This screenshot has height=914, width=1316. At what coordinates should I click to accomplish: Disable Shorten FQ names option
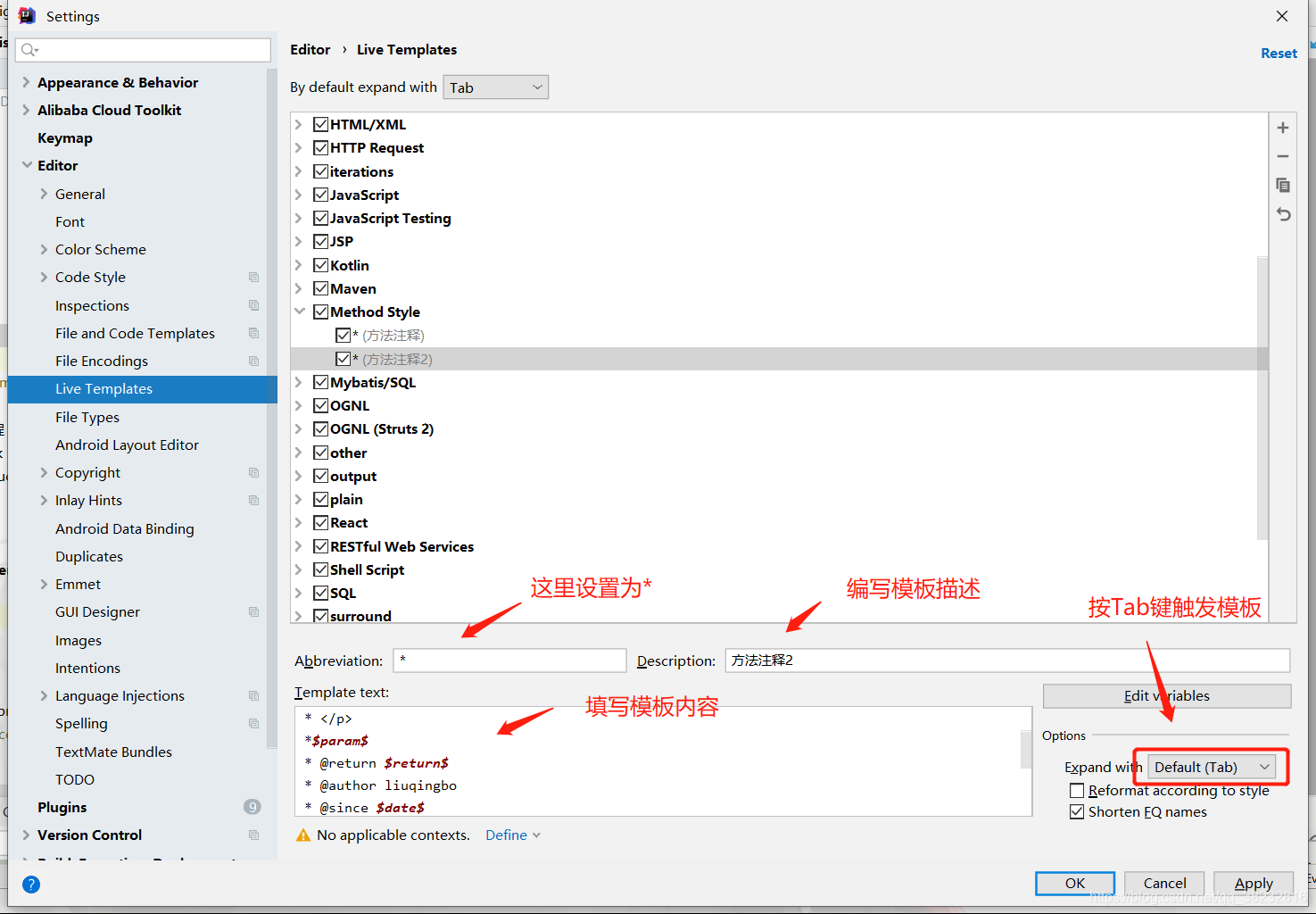pyautogui.click(x=1077, y=812)
